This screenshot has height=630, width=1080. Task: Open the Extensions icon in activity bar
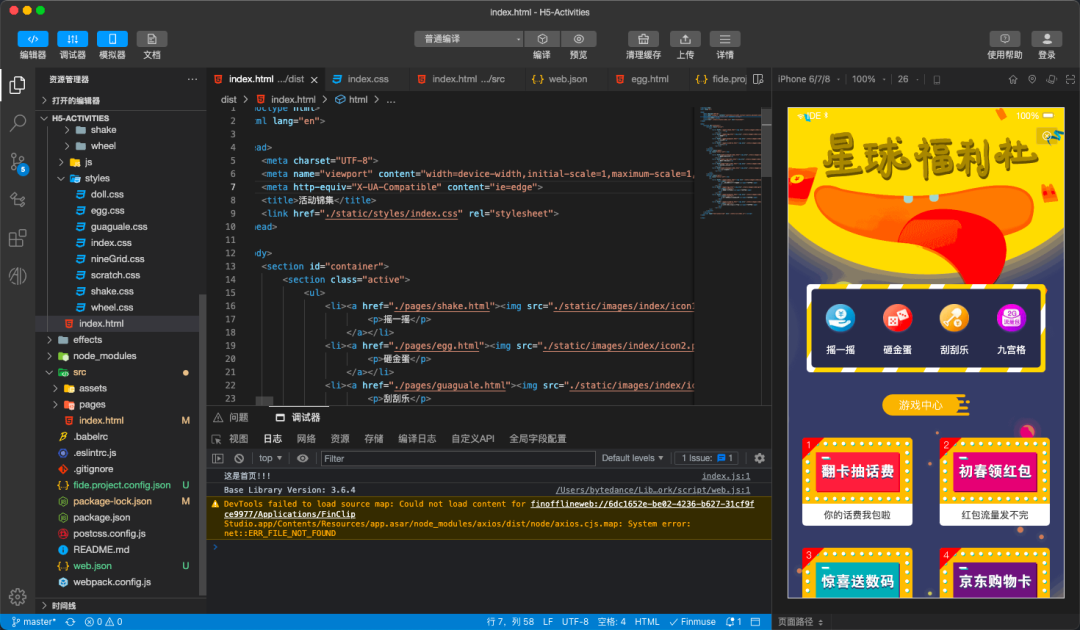point(18,238)
